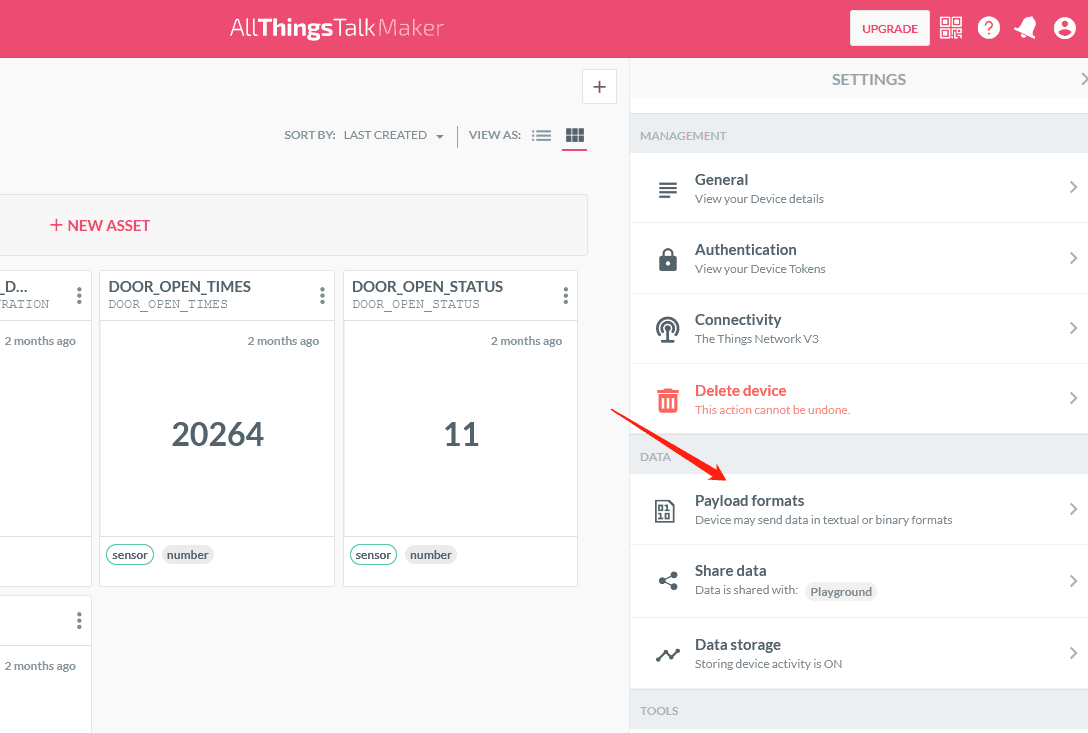Click the Authentication lock icon
1088x733 pixels.
[x=668, y=259]
